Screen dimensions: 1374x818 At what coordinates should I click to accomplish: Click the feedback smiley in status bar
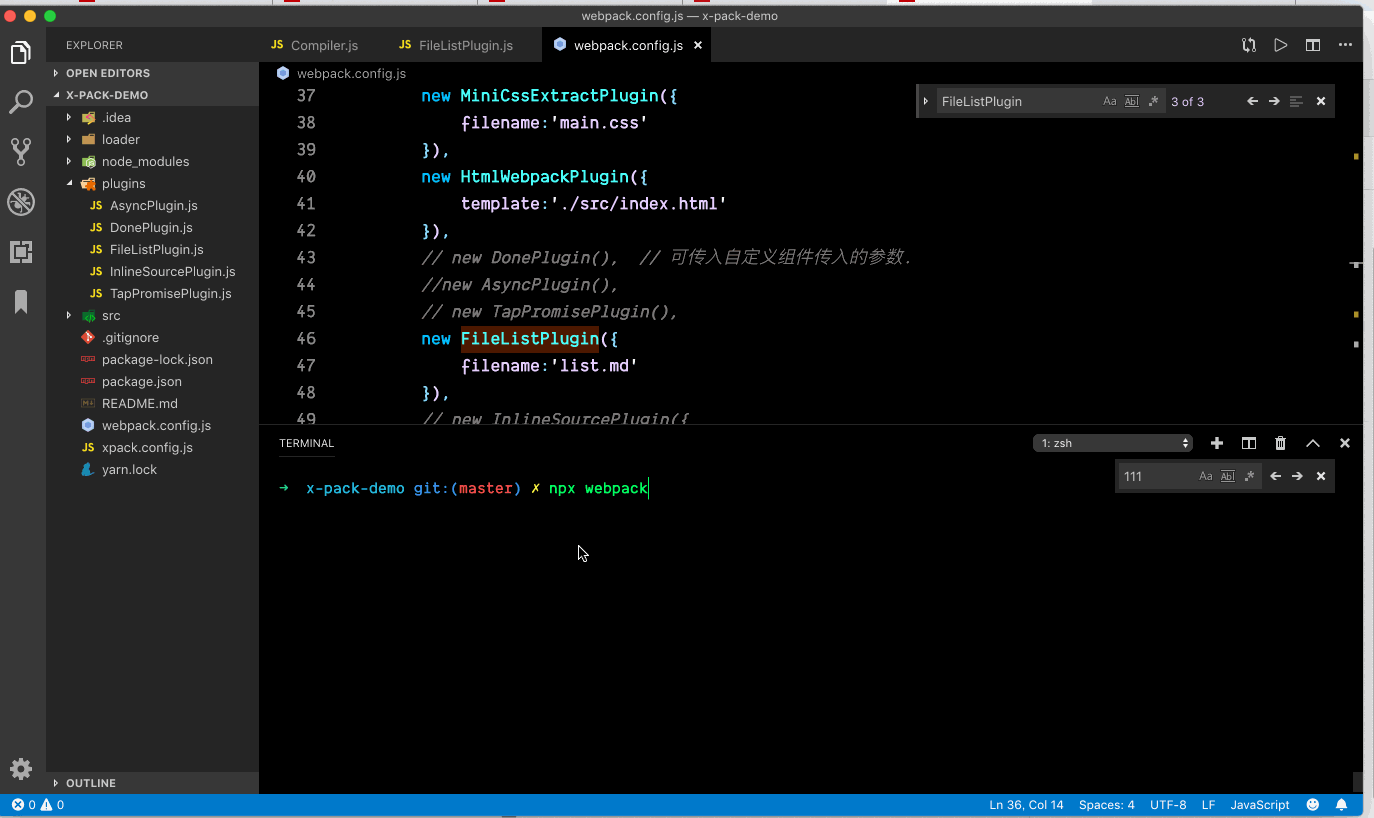click(x=1313, y=805)
